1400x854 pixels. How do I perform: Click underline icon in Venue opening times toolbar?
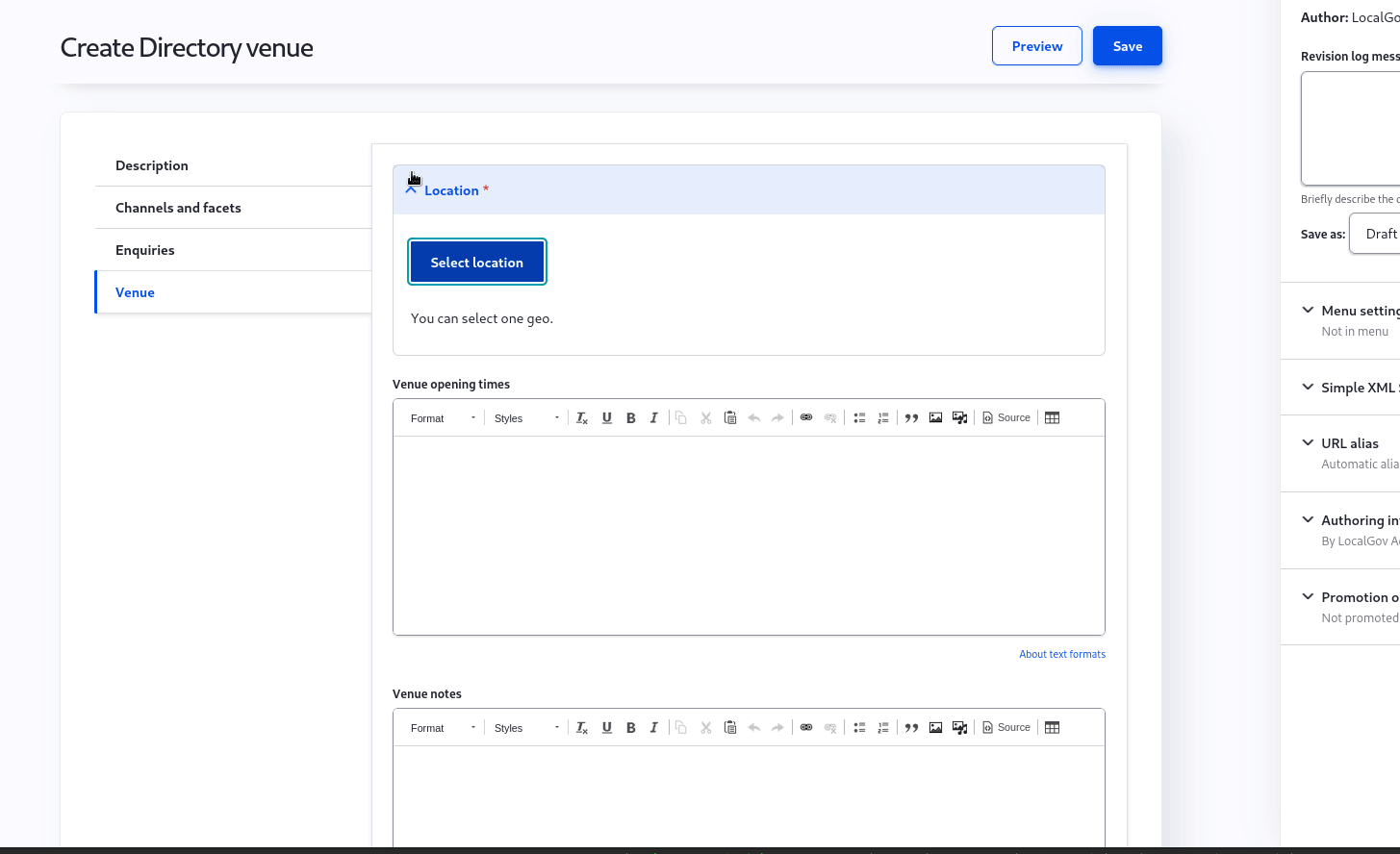[607, 418]
